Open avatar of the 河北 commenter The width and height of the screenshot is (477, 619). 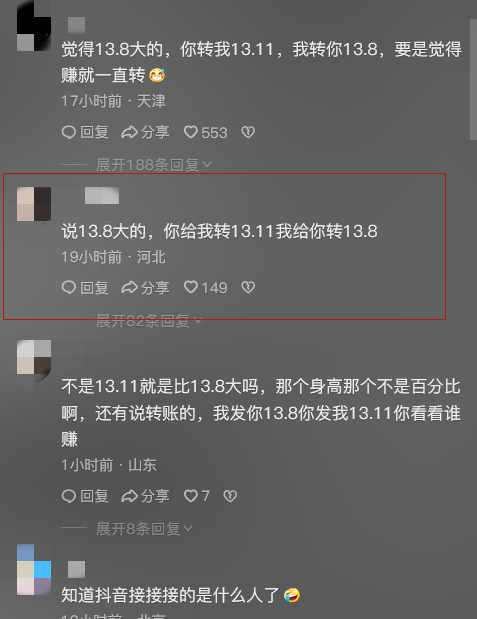pos(34,204)
